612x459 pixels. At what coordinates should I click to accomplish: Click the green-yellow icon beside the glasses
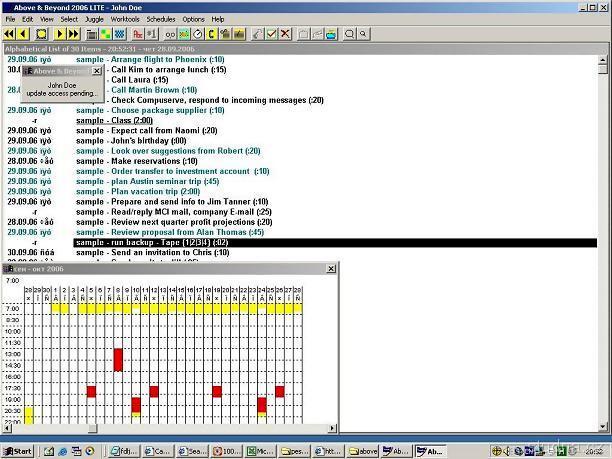(x=184, y=34)
